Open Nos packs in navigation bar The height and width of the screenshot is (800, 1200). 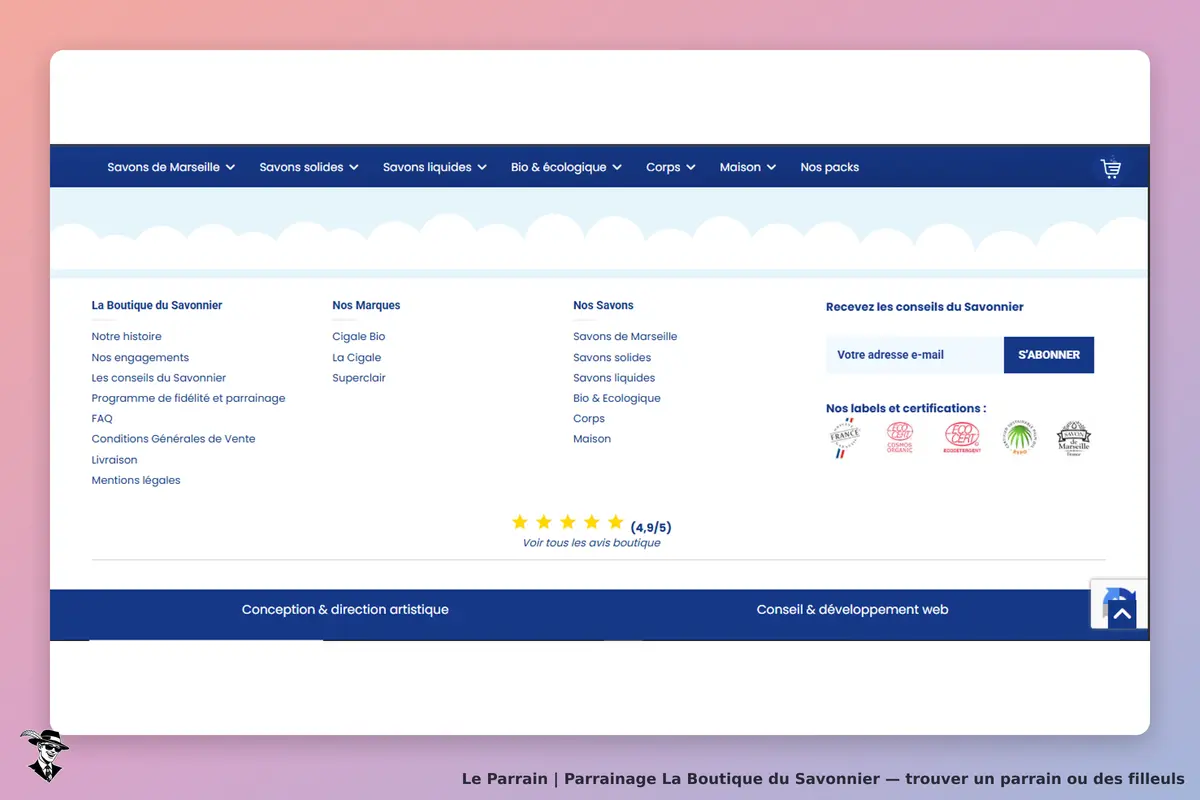(830, 167)
